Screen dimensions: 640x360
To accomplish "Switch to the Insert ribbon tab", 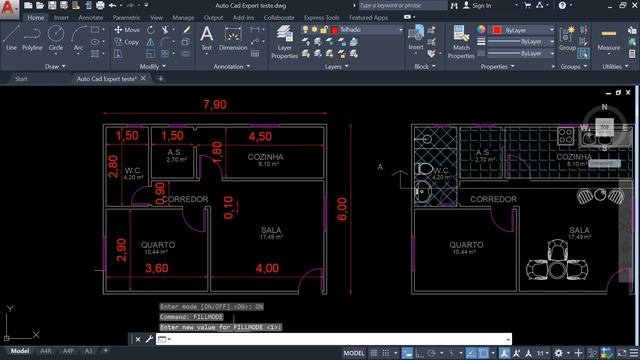I will 61,18.
